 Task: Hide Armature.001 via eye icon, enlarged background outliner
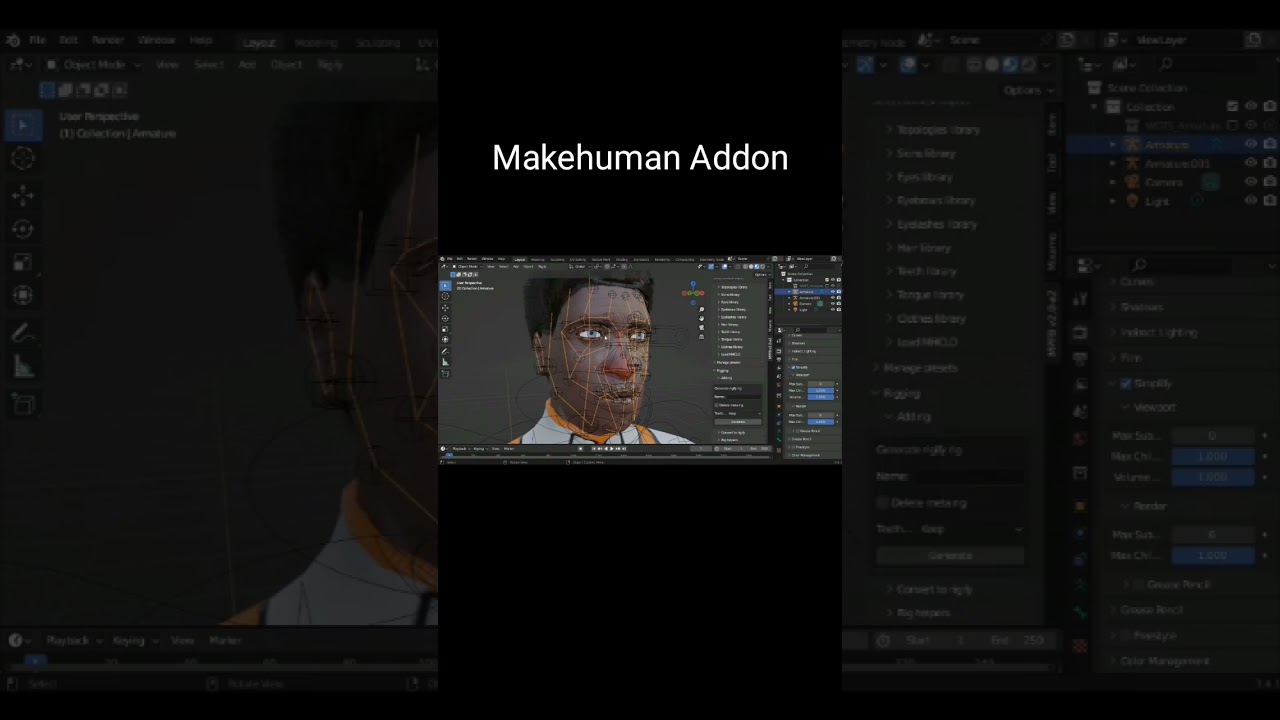1251,163
